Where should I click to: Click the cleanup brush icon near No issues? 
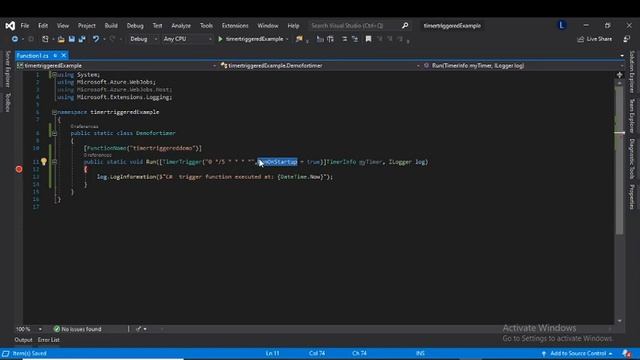(138, 329)
